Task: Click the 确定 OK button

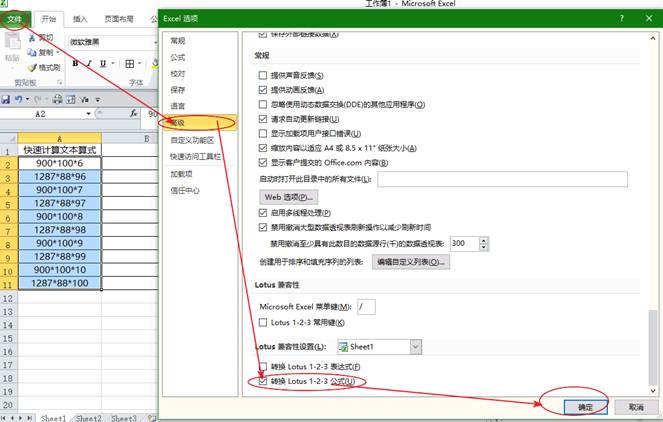Action: (x=585, y=407)
